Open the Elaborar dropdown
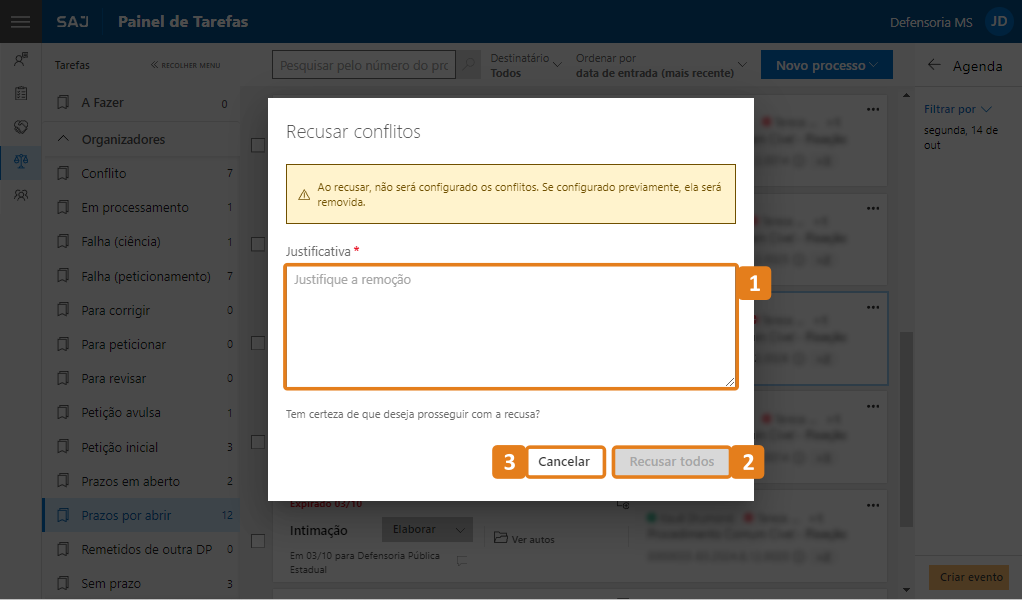Image resolution: width=1022 pixels, height=600 pixels. pos(428,530)
